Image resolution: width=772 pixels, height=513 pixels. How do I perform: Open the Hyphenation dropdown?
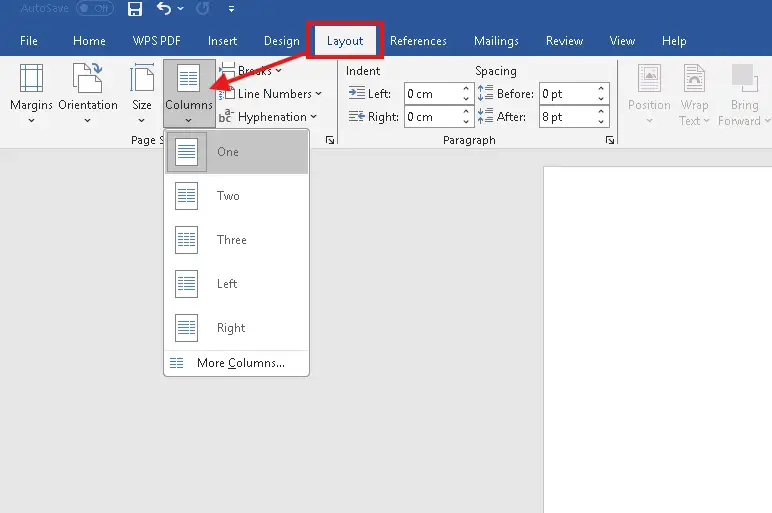click(x=268, y=117)
